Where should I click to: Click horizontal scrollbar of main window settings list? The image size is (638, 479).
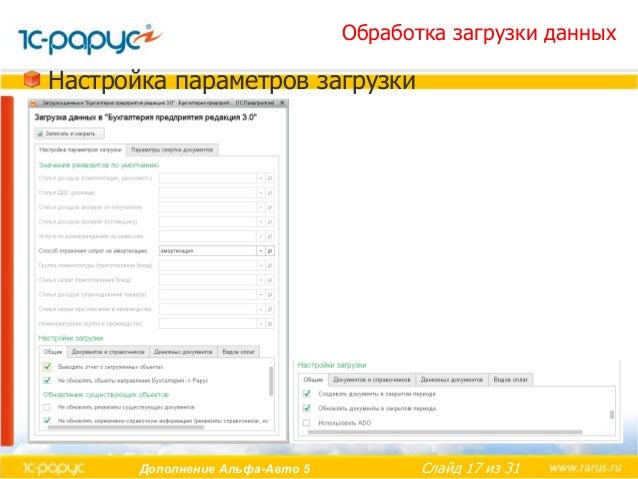click(x=126, y=427)
